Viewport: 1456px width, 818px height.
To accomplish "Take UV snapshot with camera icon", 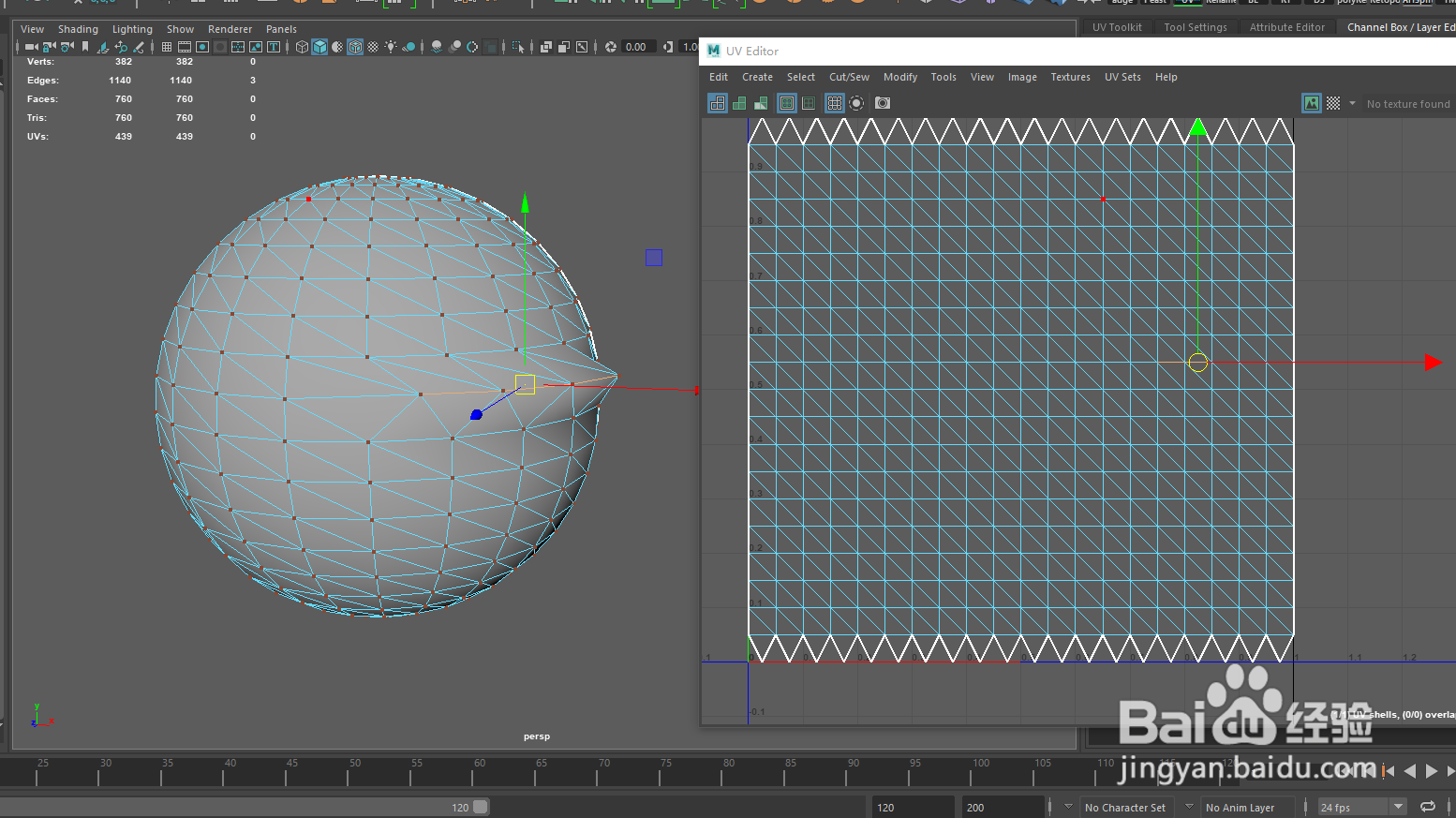I will 883,103.
